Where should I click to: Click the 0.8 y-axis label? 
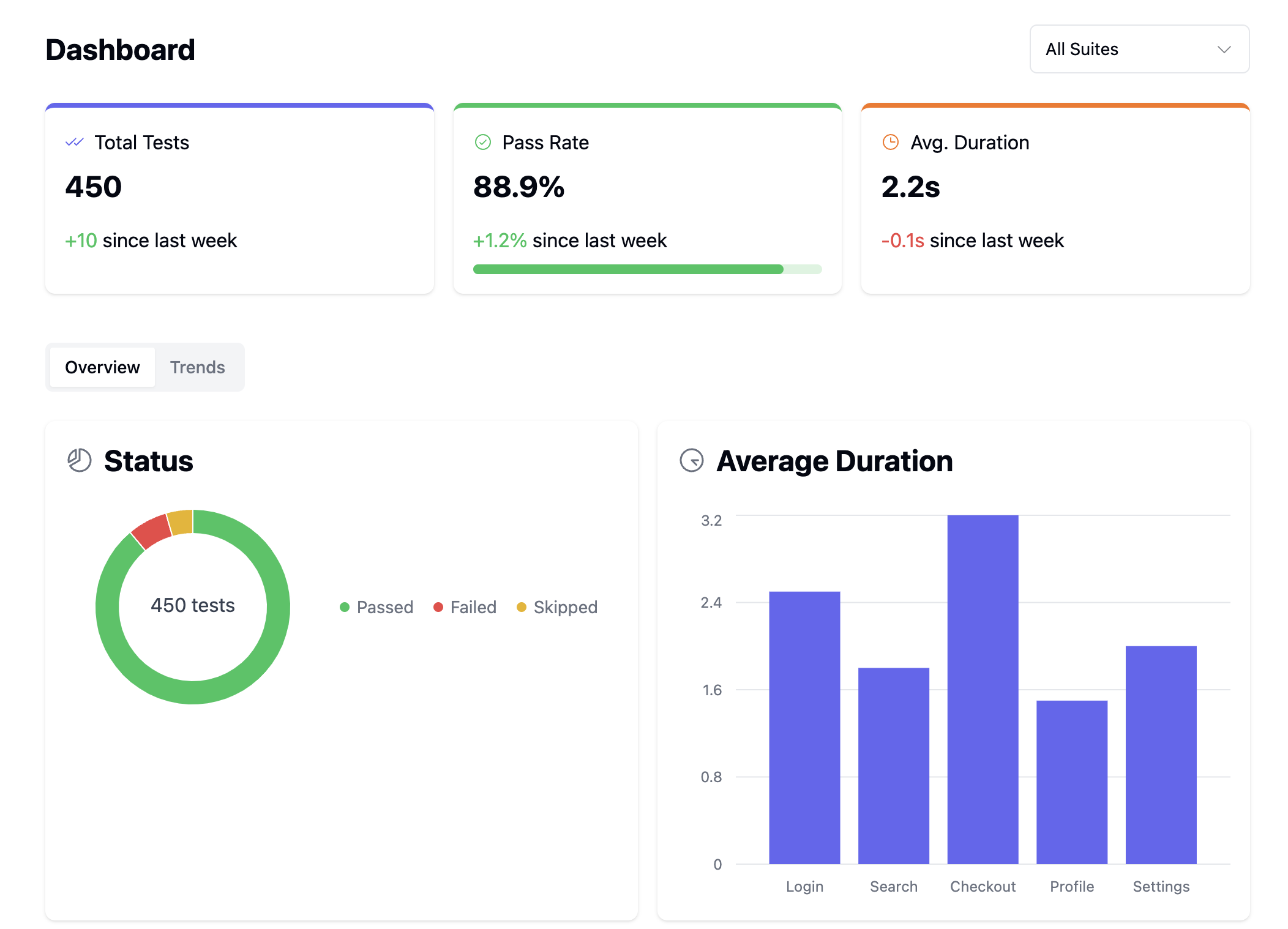711,777
